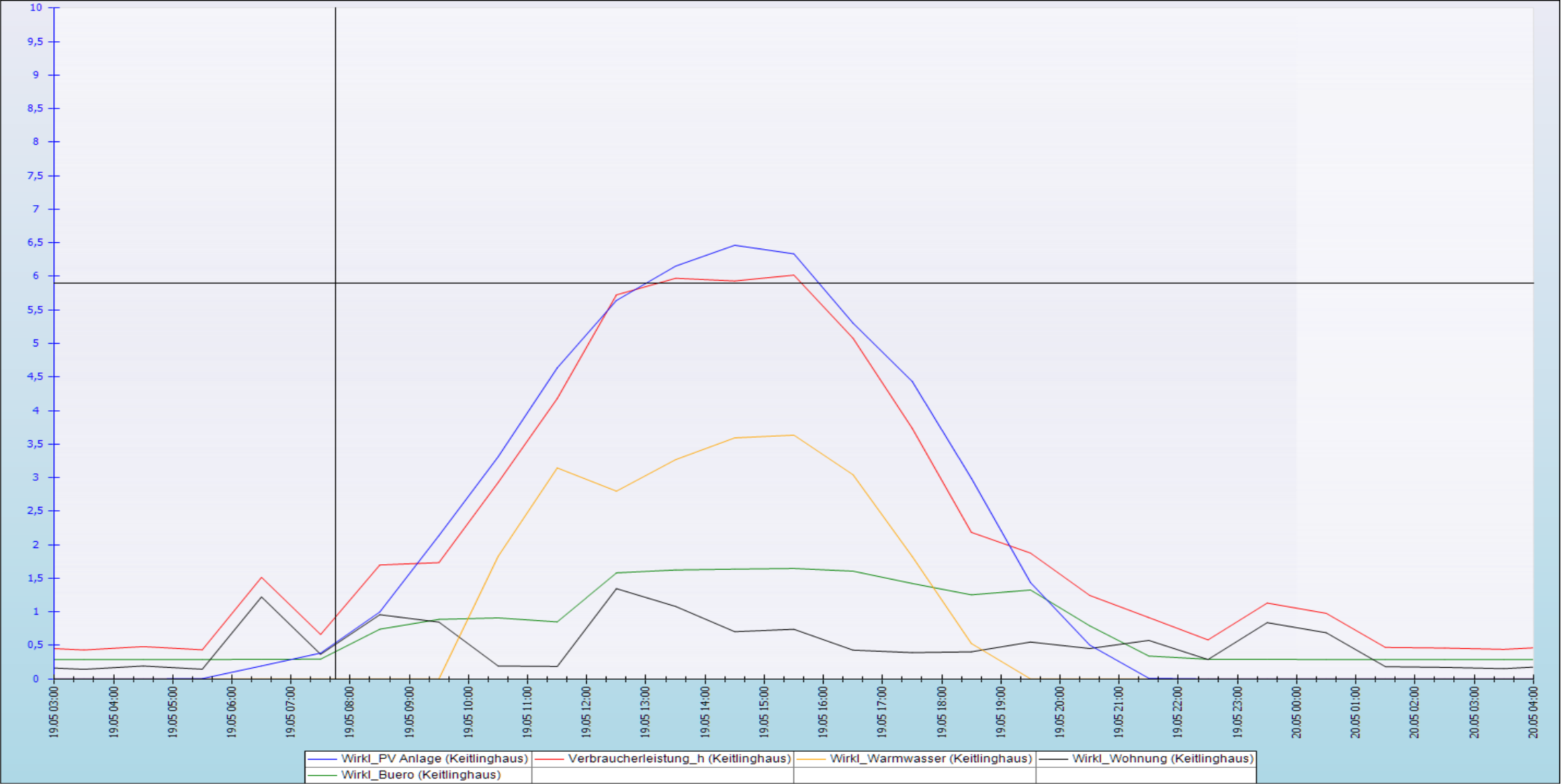
Task: Click the x-axis label 19.05 15:00
Action: click(x=764, y=712)
